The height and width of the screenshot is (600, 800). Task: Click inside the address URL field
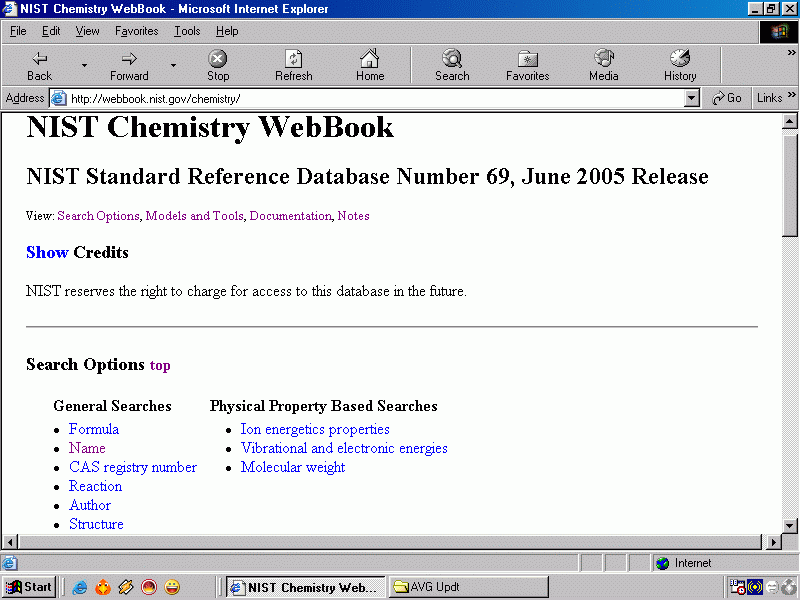tap(376, 98)
